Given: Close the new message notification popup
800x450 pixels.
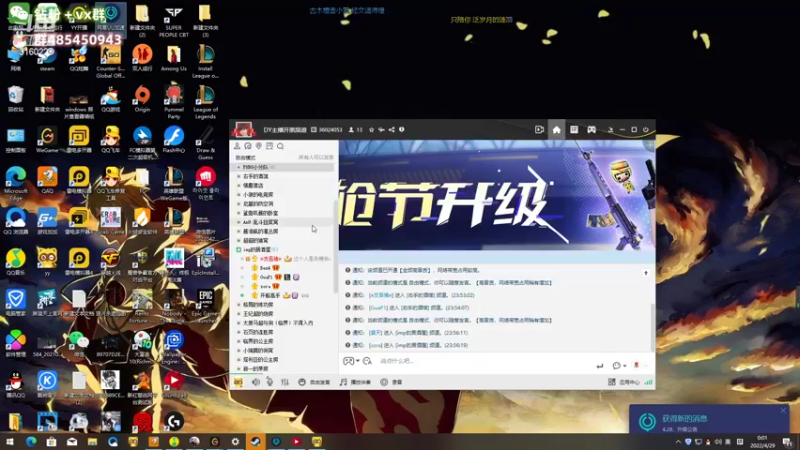Looking at the screenshot, I should point(783,410).
